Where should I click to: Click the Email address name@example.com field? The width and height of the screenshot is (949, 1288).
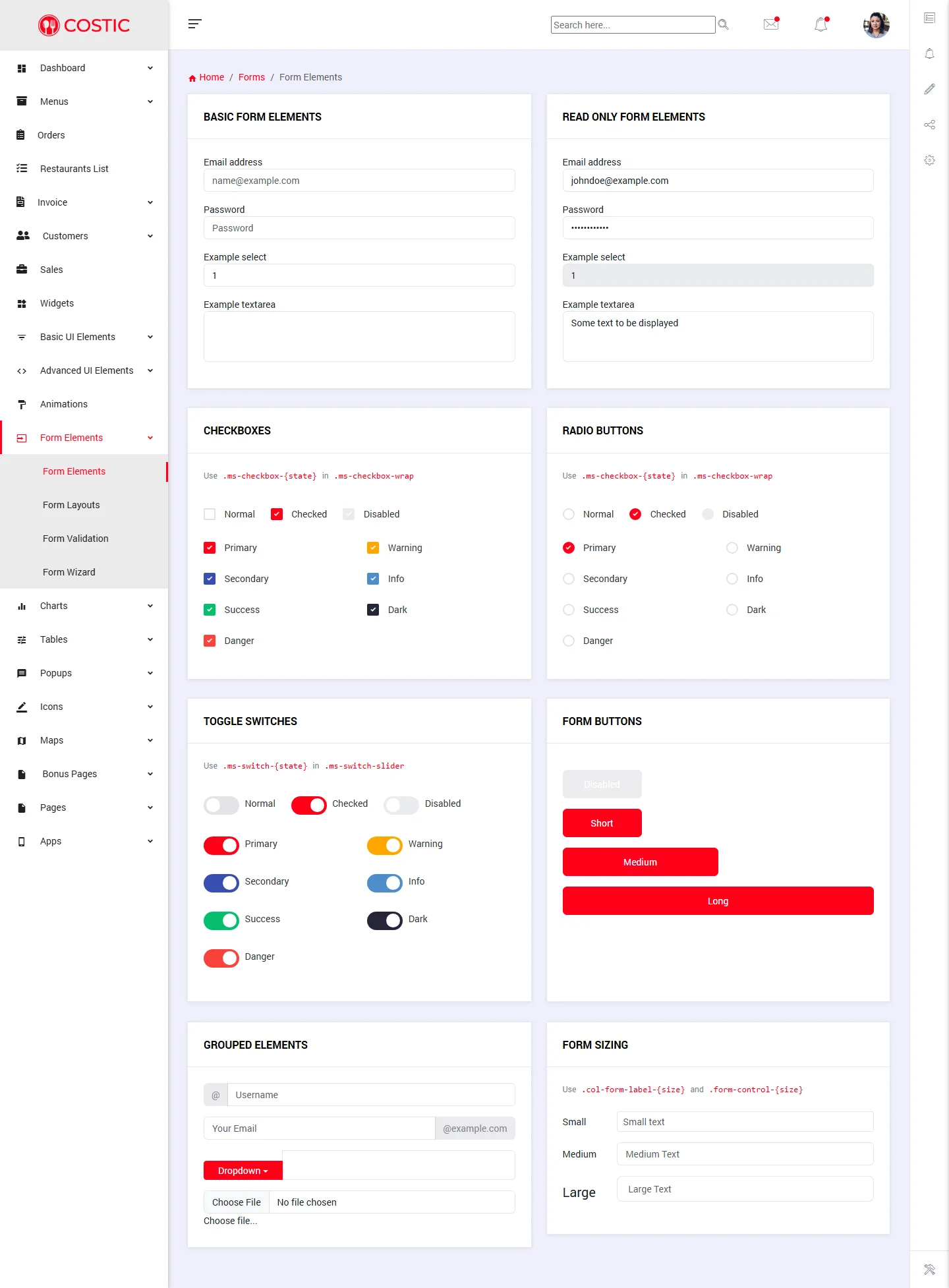tap(359, 181)
